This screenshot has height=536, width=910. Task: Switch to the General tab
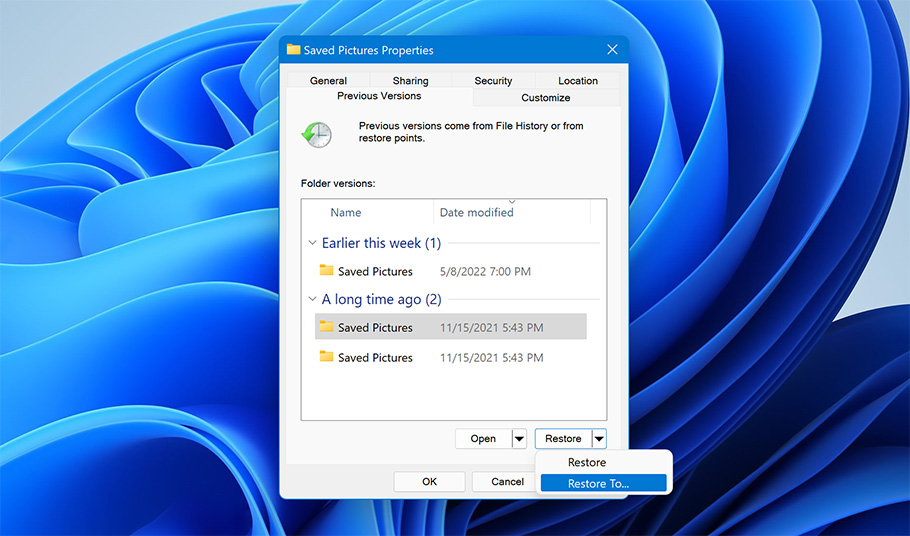click(328, 81)
